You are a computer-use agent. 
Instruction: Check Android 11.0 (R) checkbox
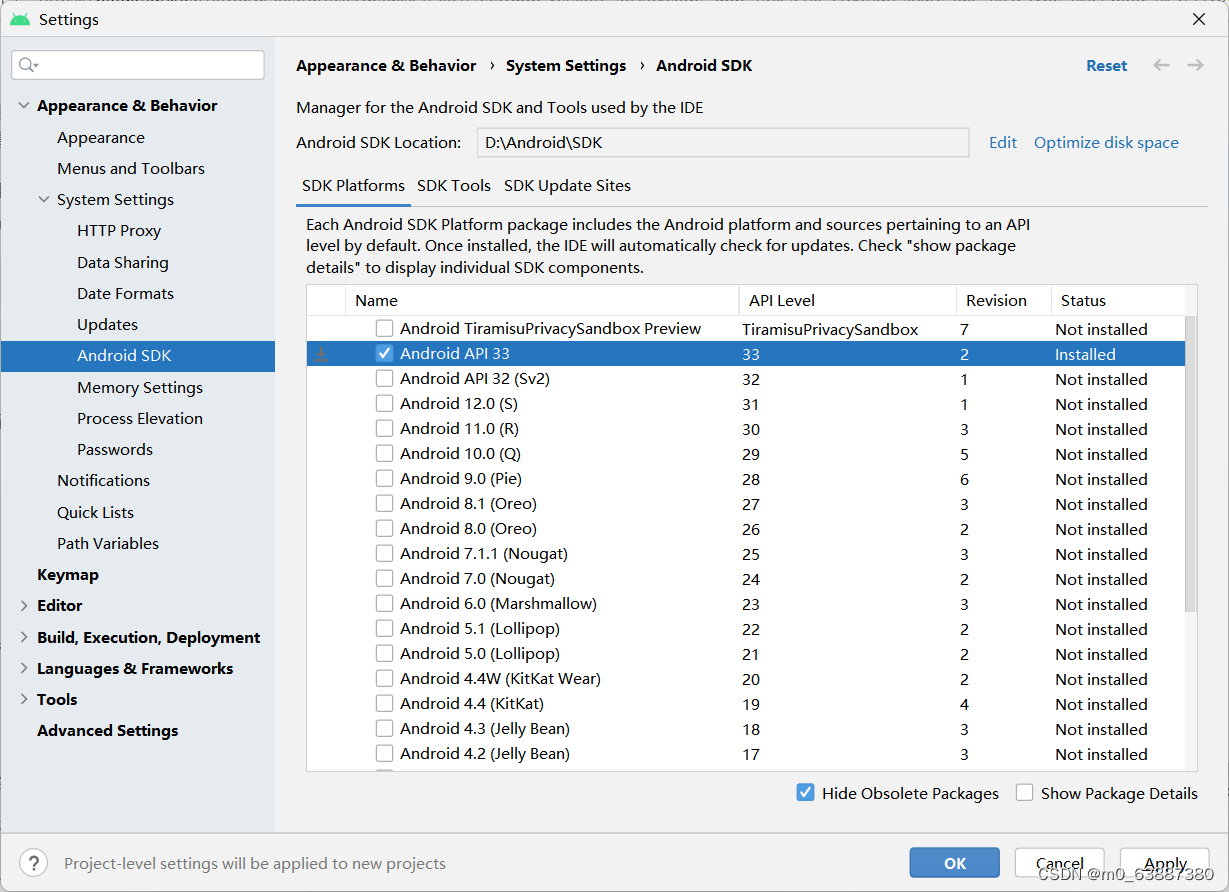[384, 428]
